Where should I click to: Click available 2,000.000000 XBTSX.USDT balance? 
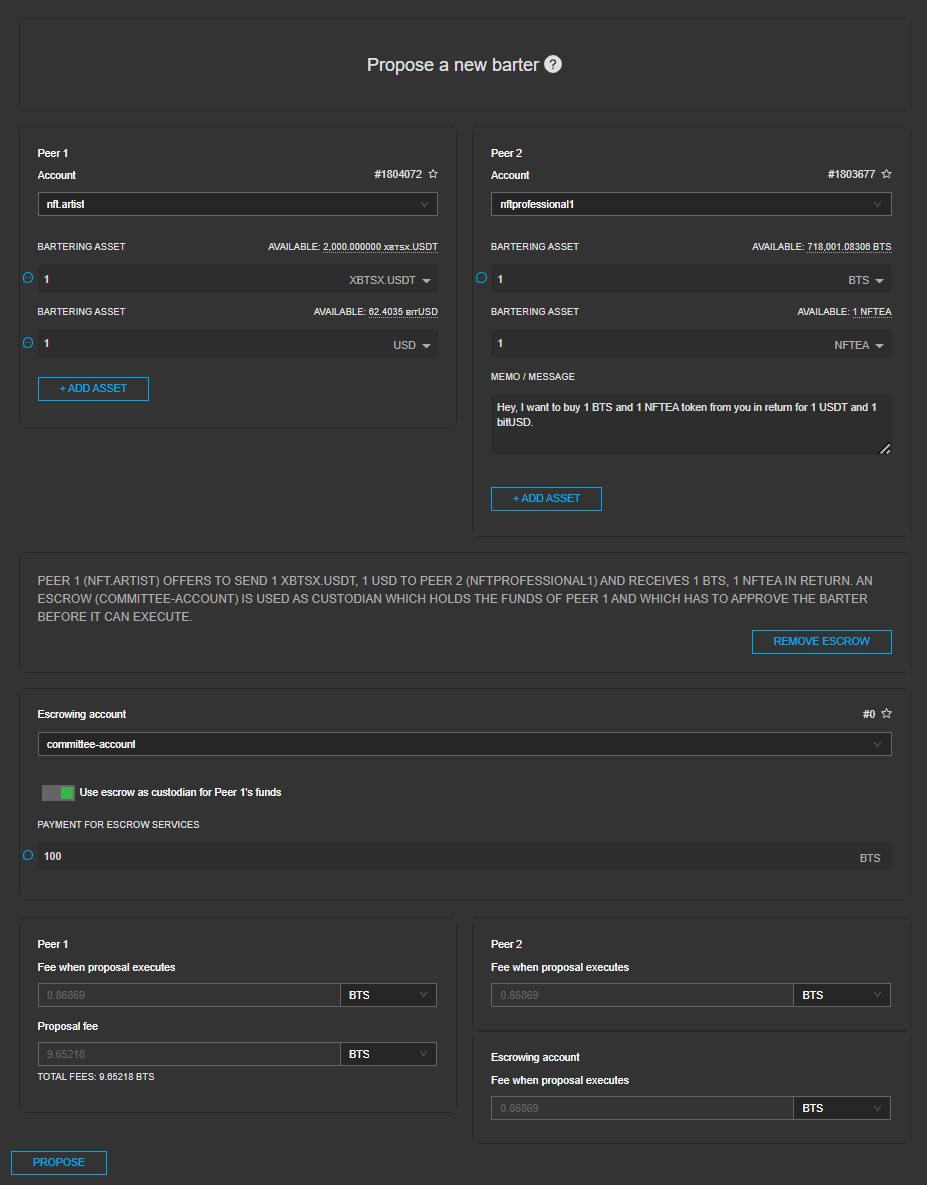380,247
